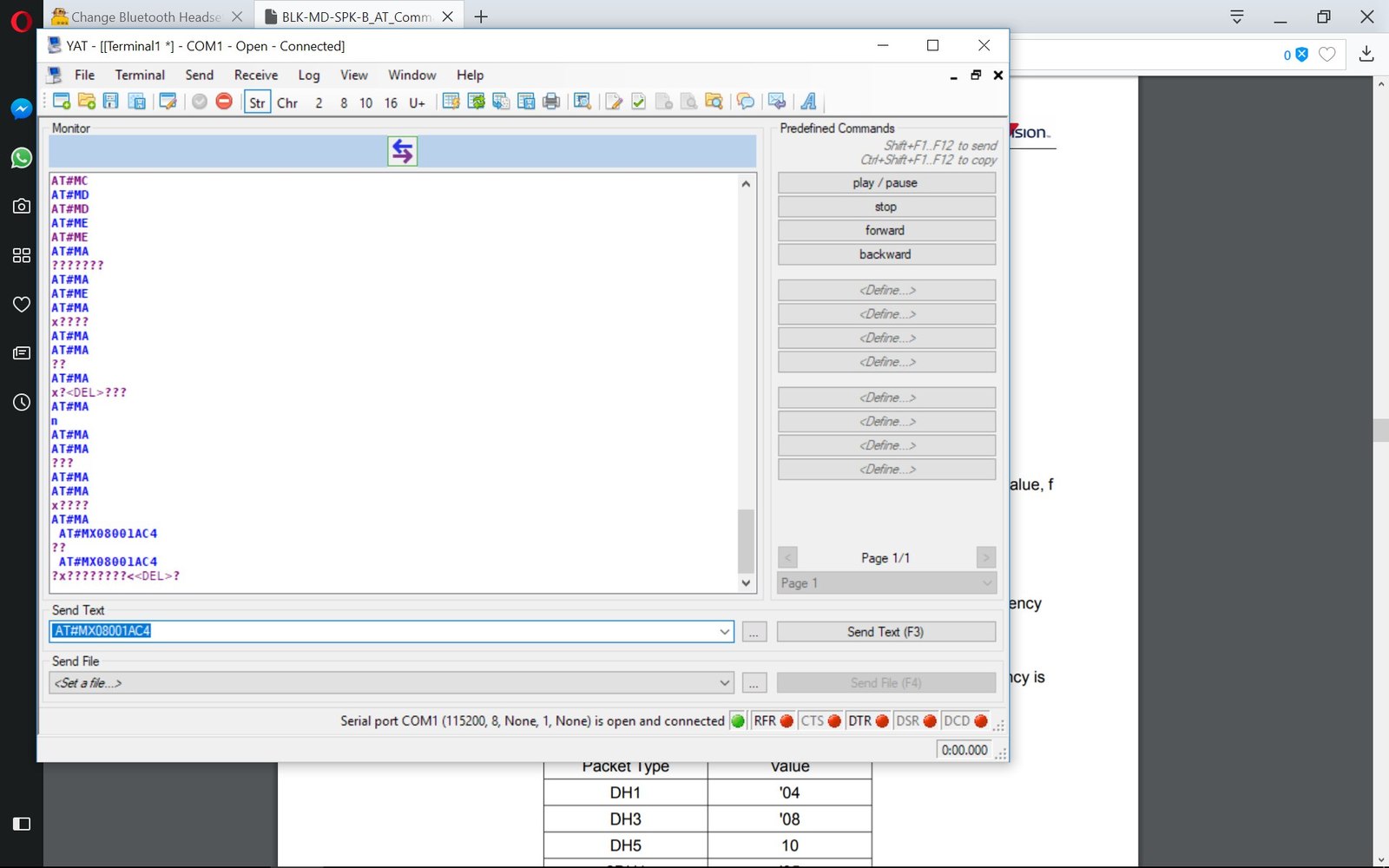Screen dimensions: 1389x868
Task: Toggle the DTR signal indicator
Action: 867,721
